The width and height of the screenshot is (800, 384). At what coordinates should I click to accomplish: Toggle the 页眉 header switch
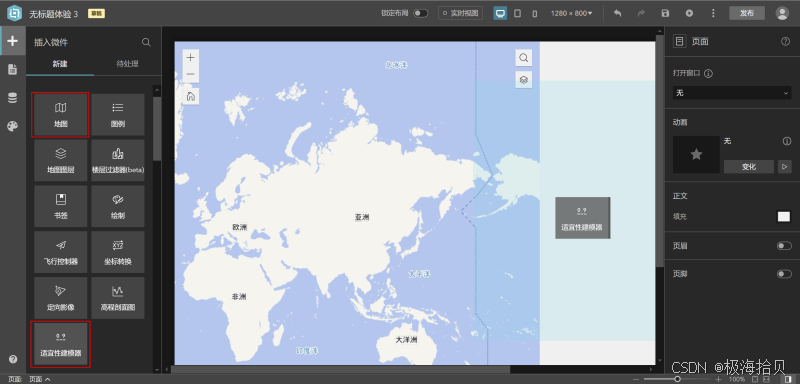click(x=784, y=246)
